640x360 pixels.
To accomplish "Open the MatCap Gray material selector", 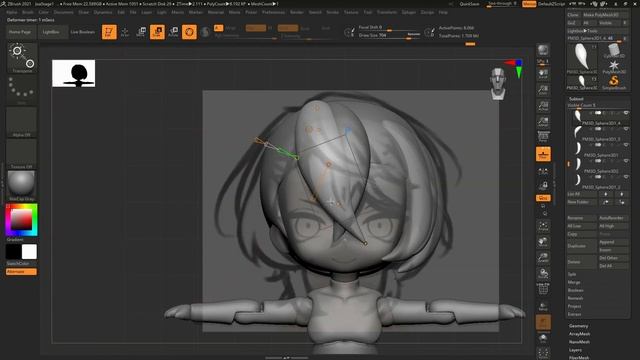I will [22, 186].
